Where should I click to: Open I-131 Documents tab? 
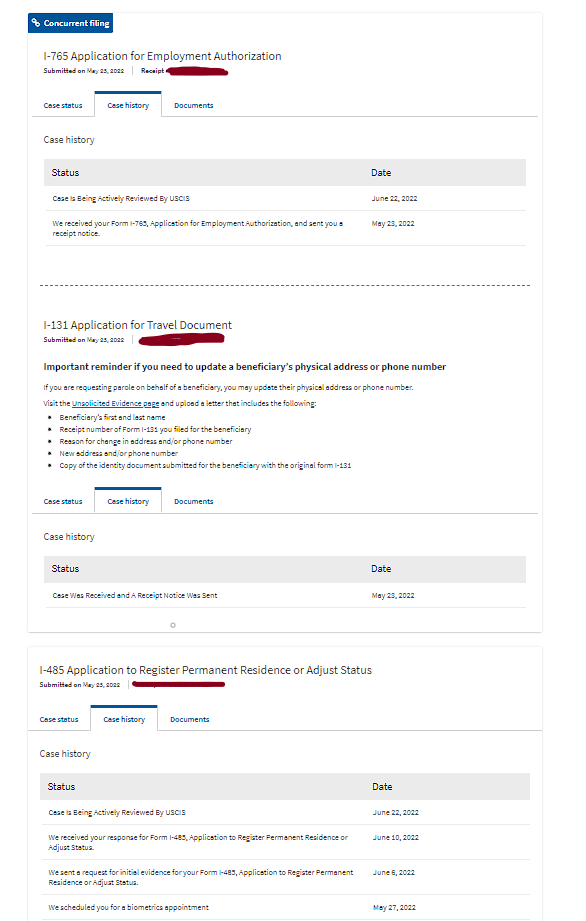194,501
